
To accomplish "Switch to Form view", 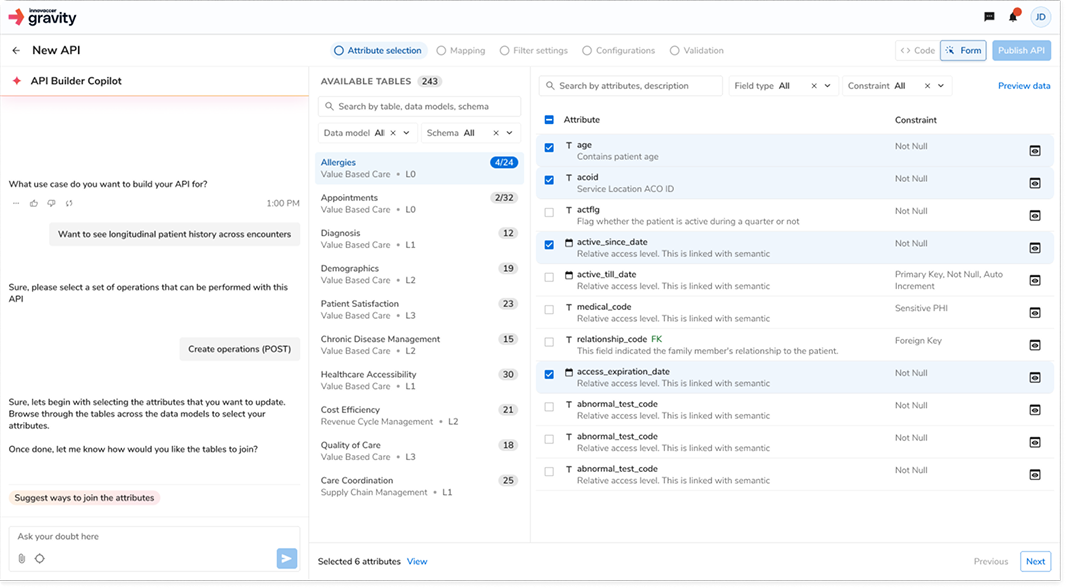I will click(x=963, y=50).
